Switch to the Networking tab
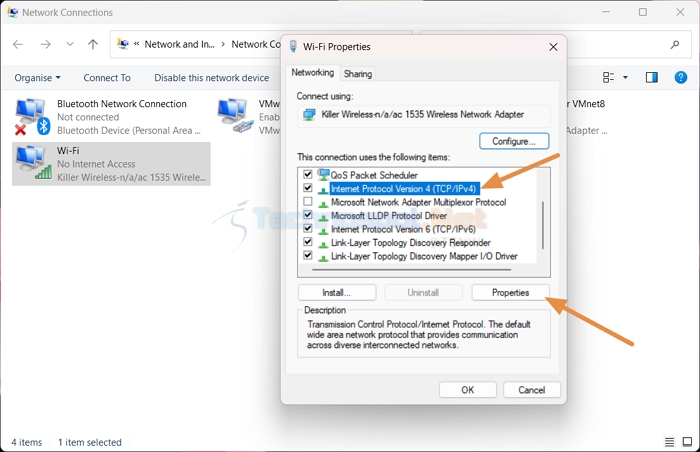This screenshot has width=700, height=452. pyautogui.click(x=312, y=72)
